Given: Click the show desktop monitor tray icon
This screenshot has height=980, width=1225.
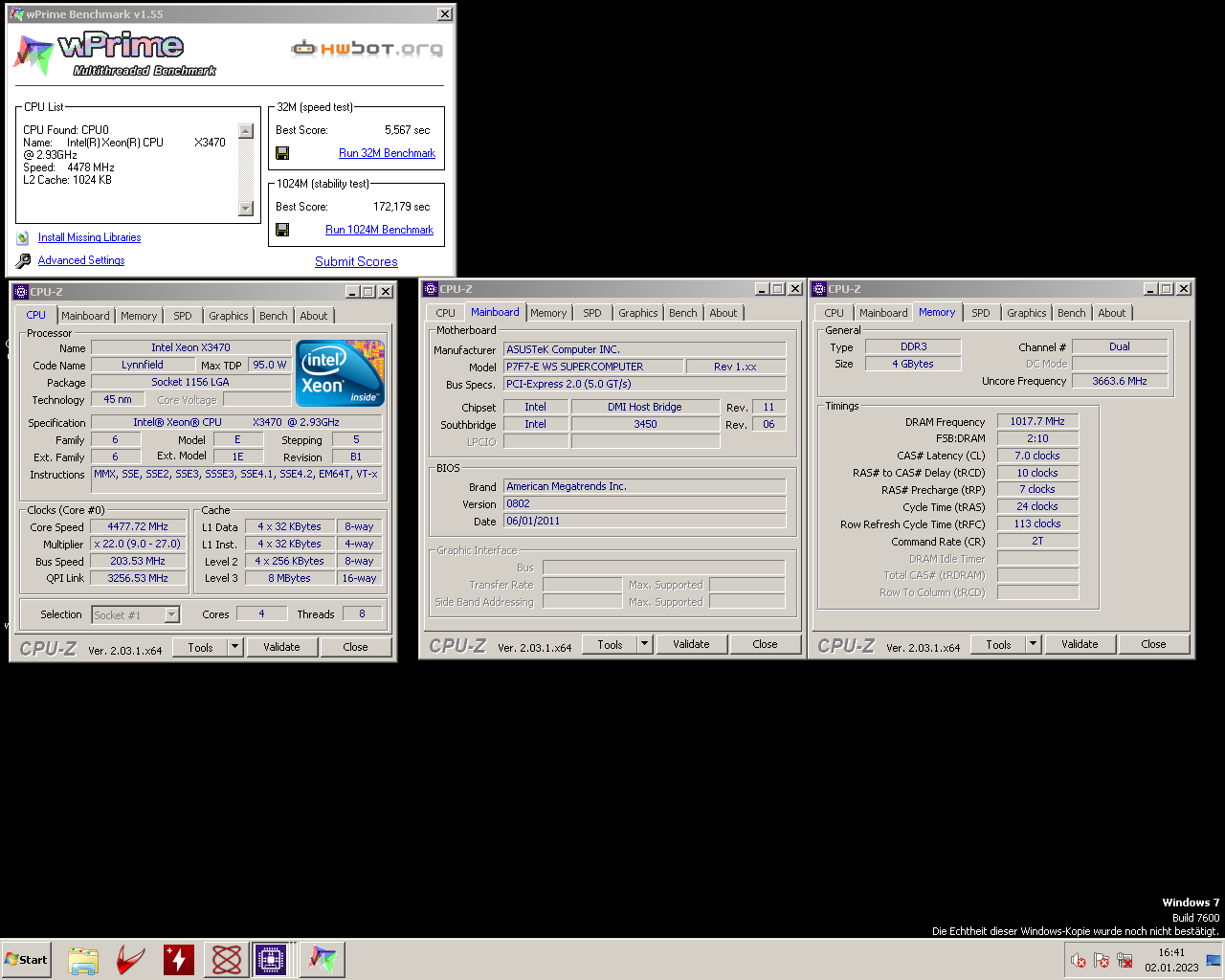Looking at the screenshot, I should click(1214, 960).
